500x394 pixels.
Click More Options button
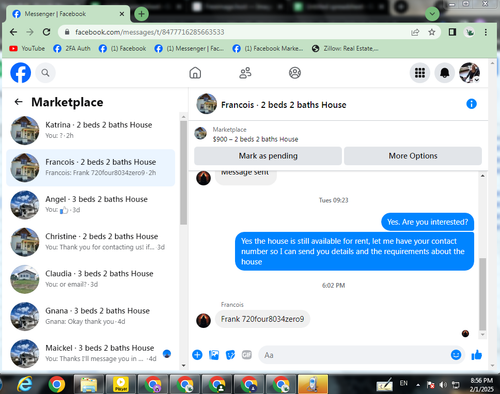pyautogui.click(x=413, y=156)
